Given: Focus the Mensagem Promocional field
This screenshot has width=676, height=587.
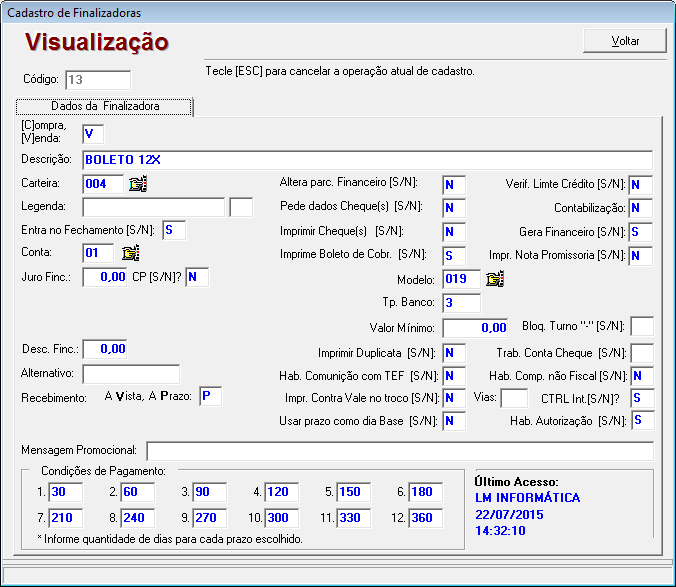Looking at the screenshot, I should point(399,450).
